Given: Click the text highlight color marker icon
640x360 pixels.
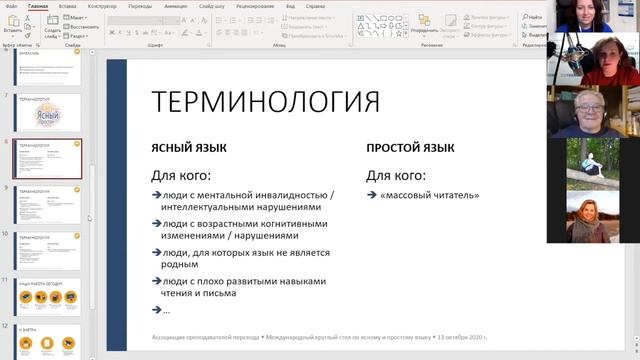Looking at the screenshot, I should coord(185,33).
